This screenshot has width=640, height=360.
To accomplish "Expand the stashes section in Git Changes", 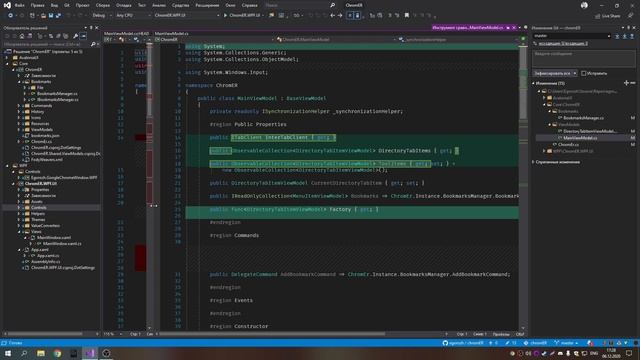I will coord(533,162).
